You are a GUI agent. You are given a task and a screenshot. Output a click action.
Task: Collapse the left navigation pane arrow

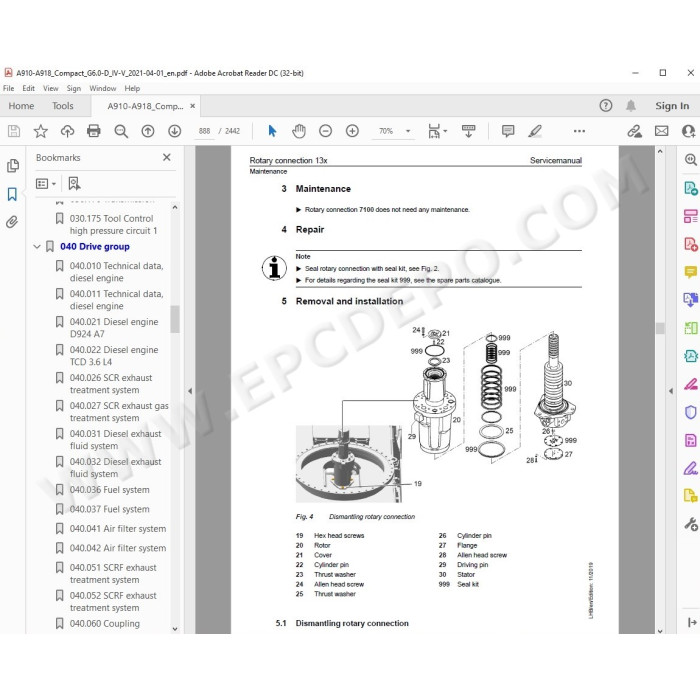click(x=190, y=391)
